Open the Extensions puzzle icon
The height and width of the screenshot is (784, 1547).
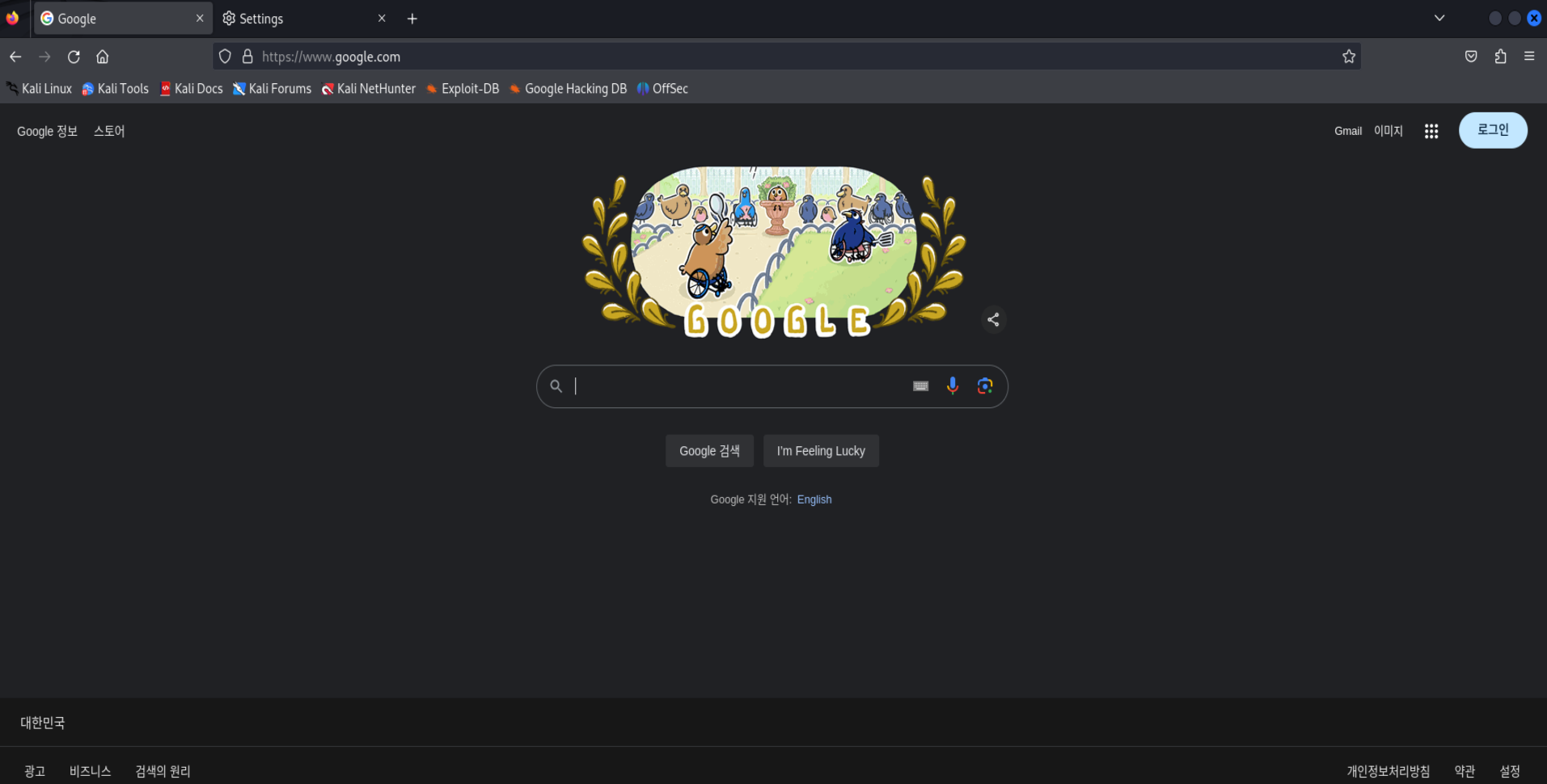point(1500,57)
